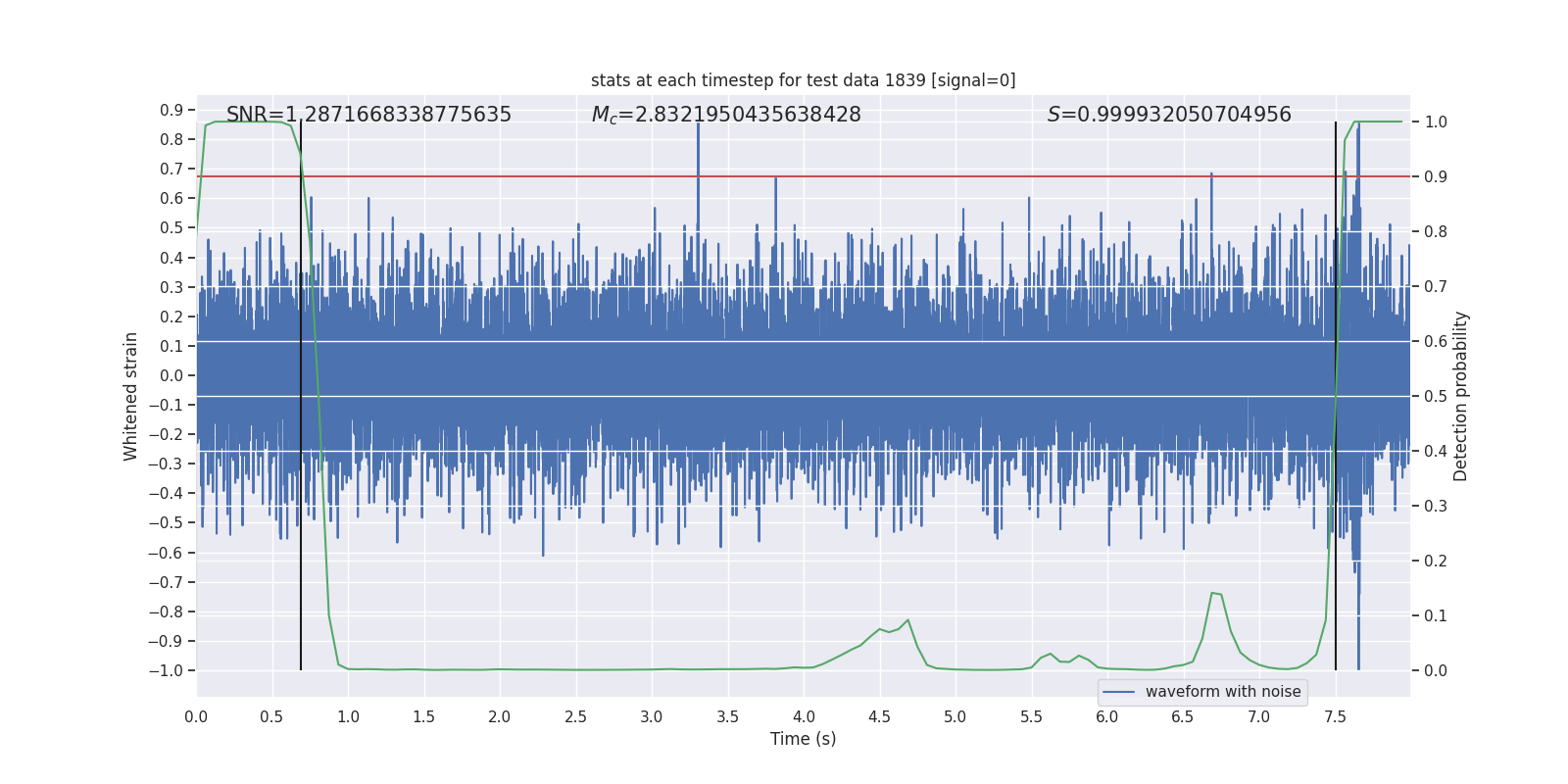Viewport: 1568px width, 784px height.
Task: Click the blue line sample in the legend
Action: (1119, 692)
